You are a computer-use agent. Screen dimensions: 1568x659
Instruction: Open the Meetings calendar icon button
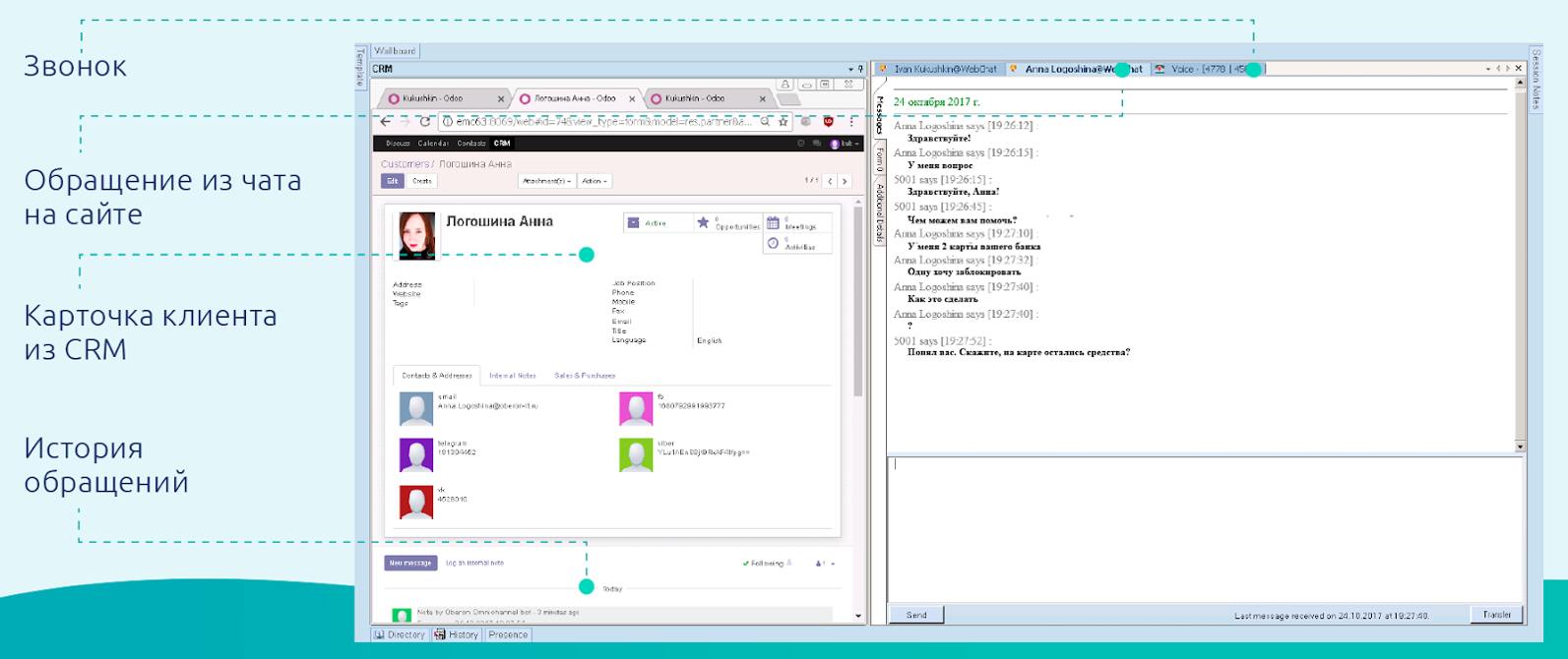click(x=774, y=223)
